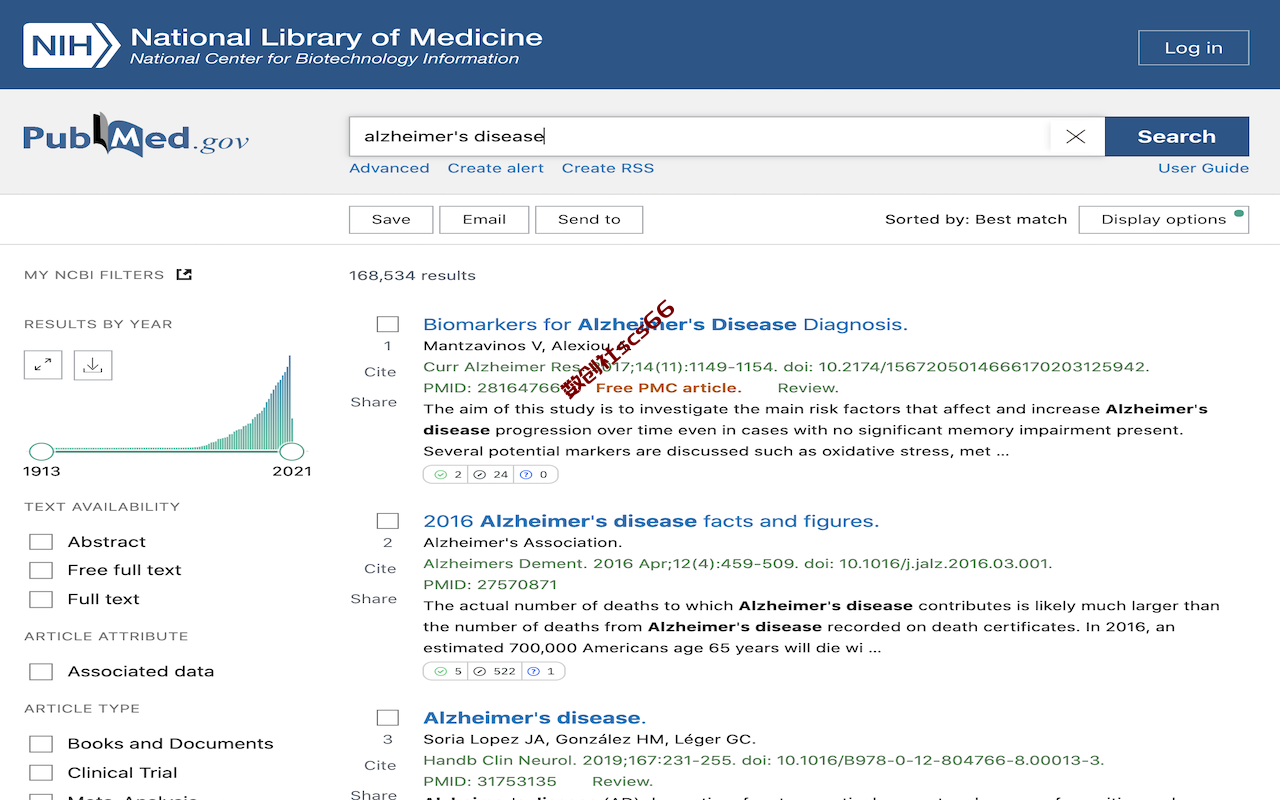Open the Display options dropdown
This screenshot has height=800, width=1280.
(x=1164, y=219)
